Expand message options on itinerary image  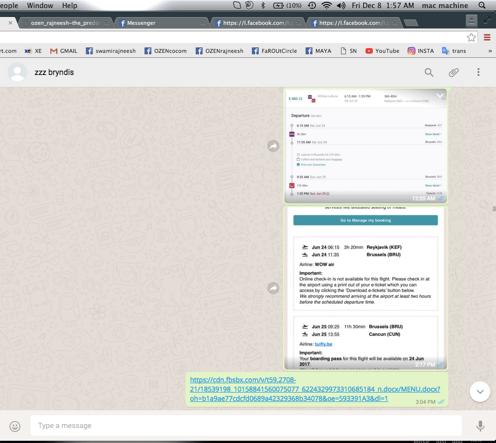pos(440,96)
